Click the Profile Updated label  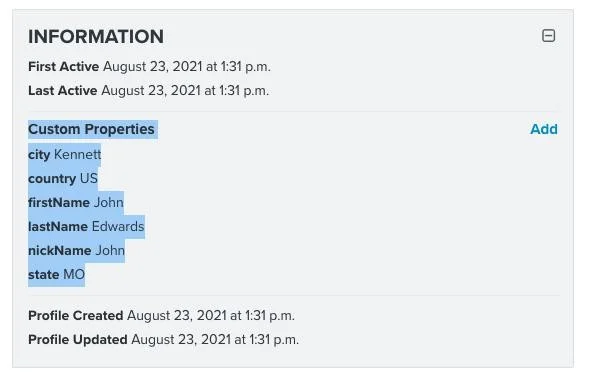coord(78,340)
